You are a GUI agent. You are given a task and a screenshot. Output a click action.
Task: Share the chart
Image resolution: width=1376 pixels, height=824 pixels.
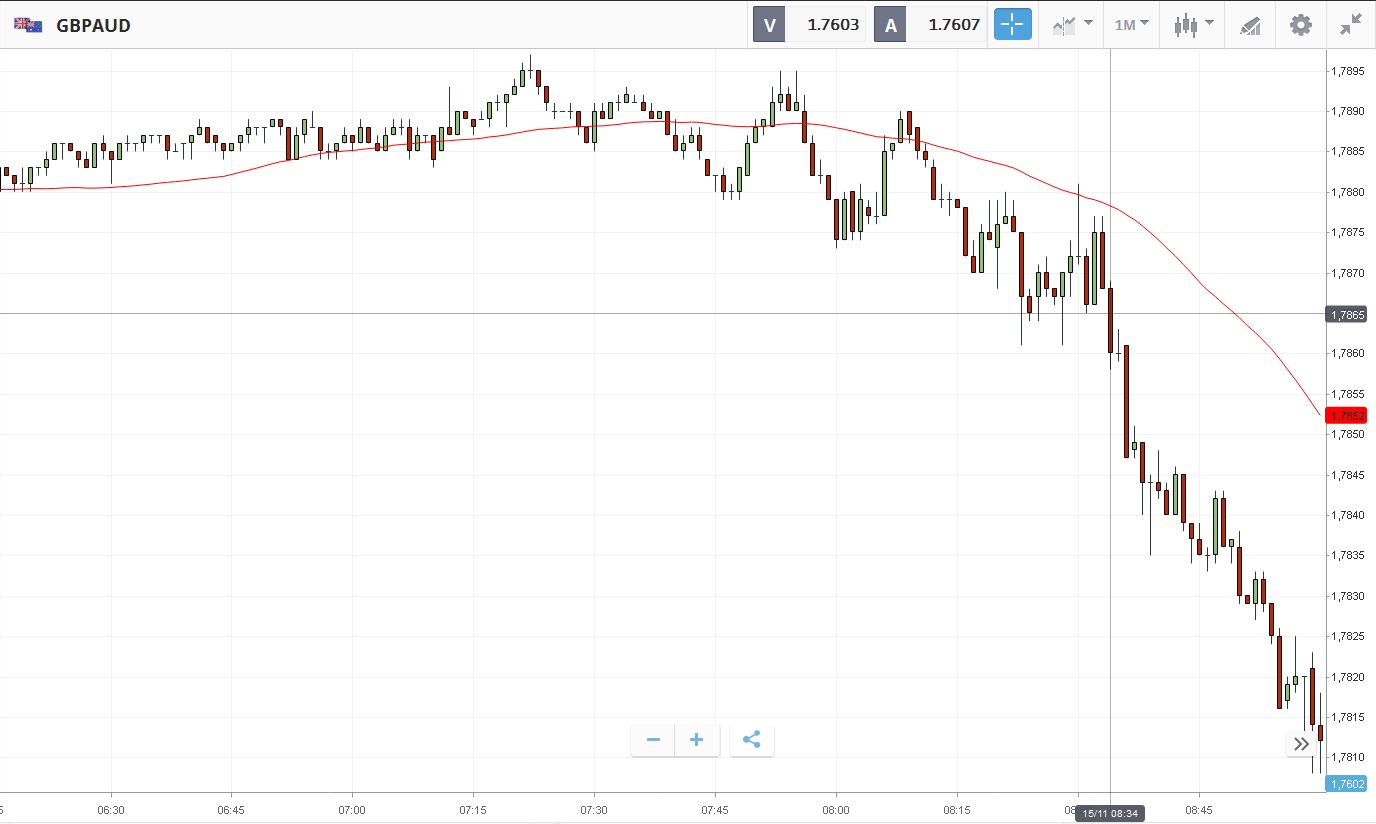coord(752,740)
